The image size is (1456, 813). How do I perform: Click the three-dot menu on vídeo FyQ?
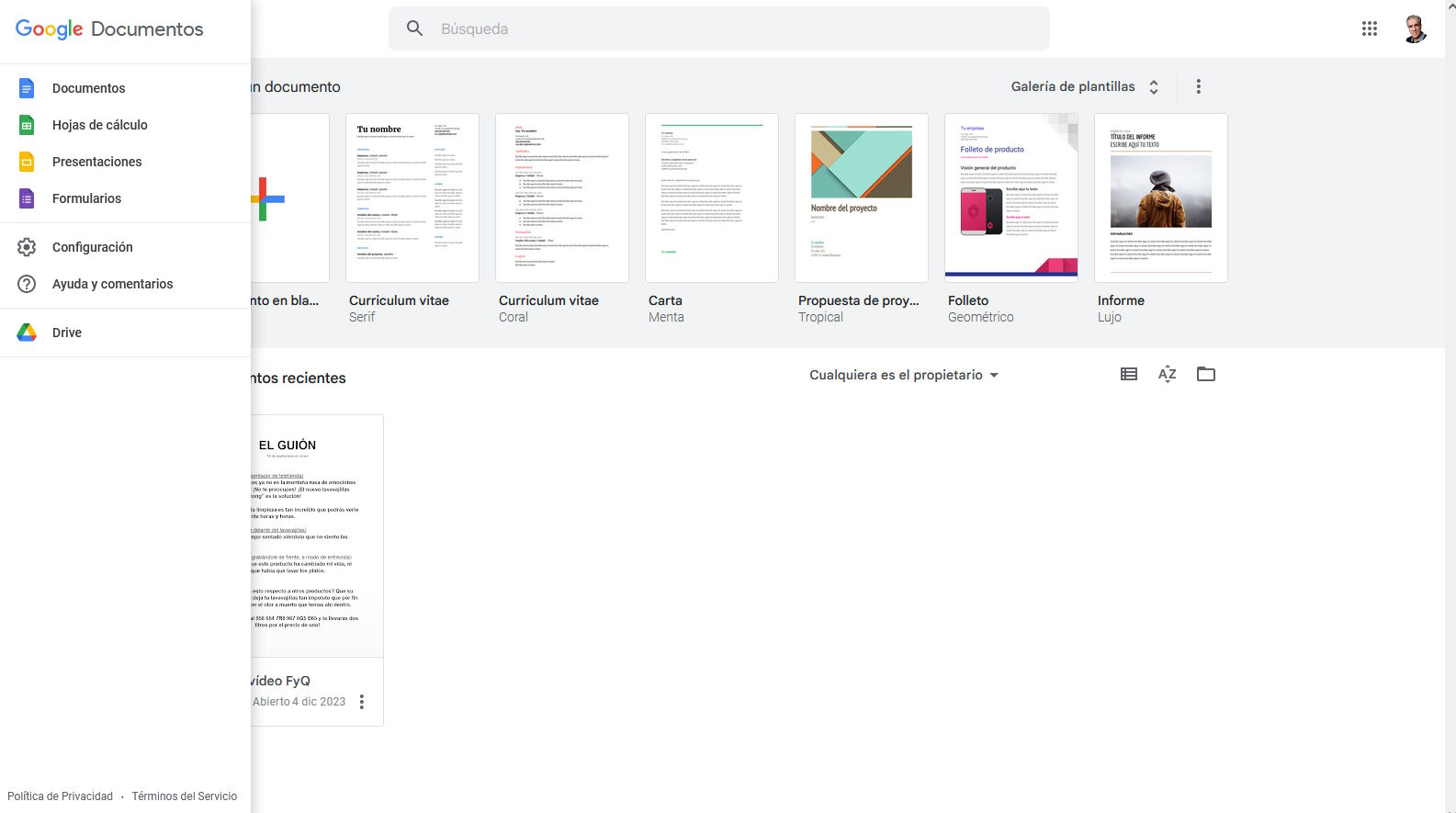pos(362,702)
